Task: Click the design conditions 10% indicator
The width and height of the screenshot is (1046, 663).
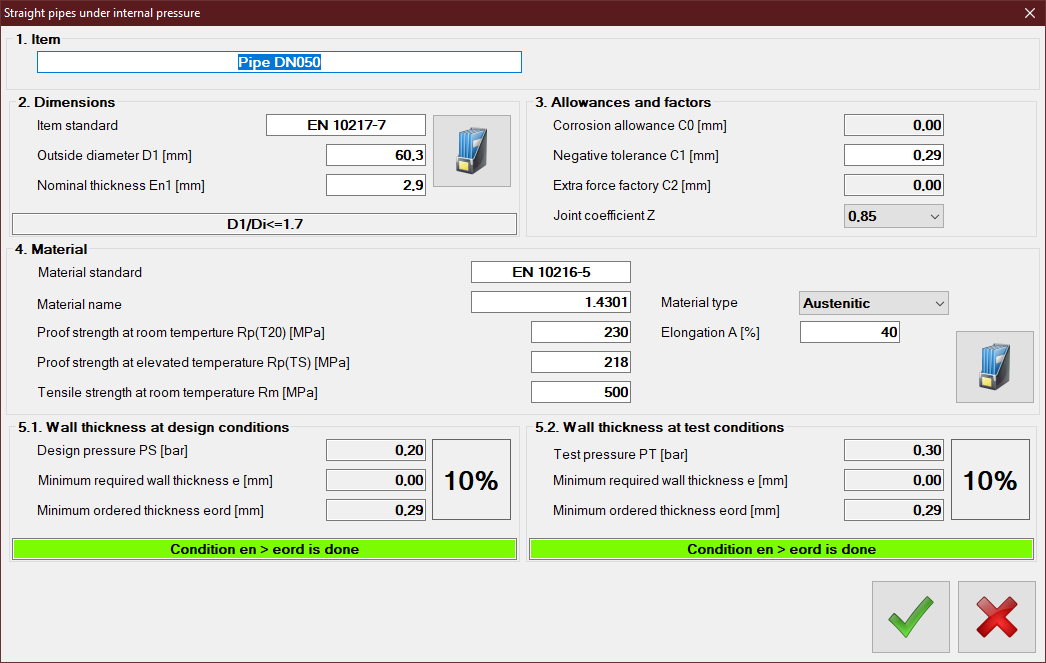Action: tap(471, 480)
